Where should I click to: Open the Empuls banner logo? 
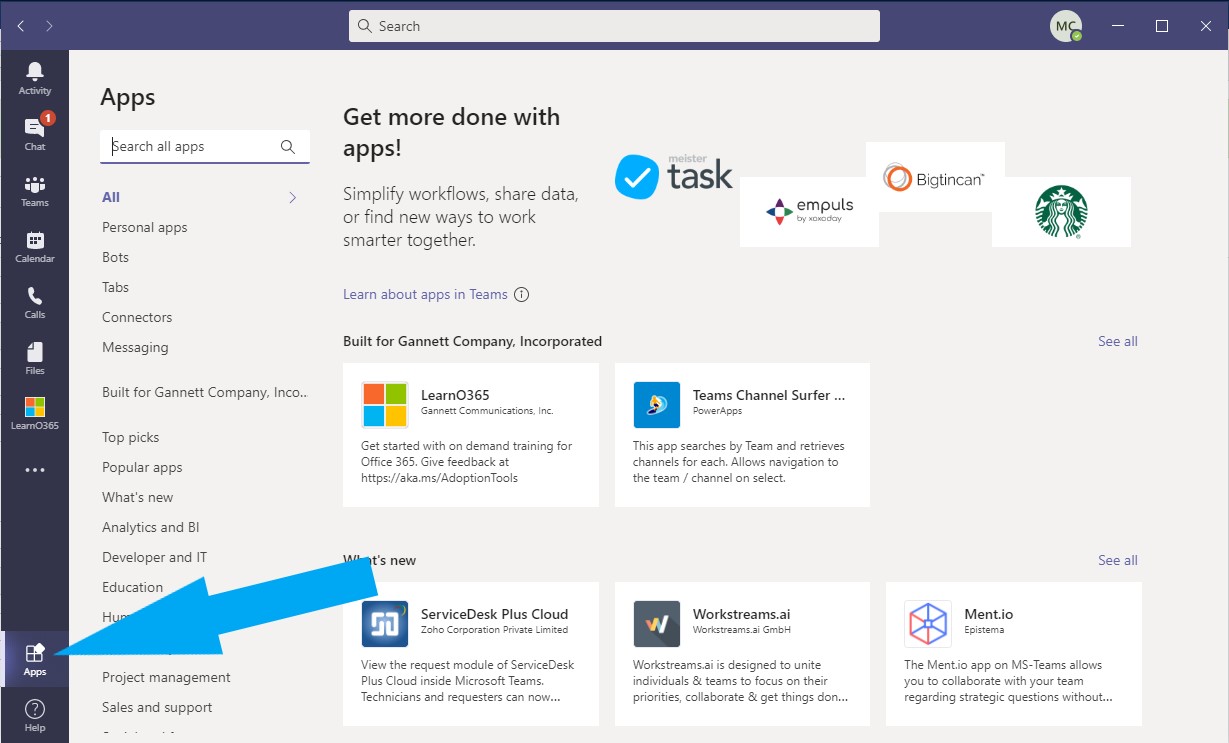pyautogui.click(x=809, y=212)
